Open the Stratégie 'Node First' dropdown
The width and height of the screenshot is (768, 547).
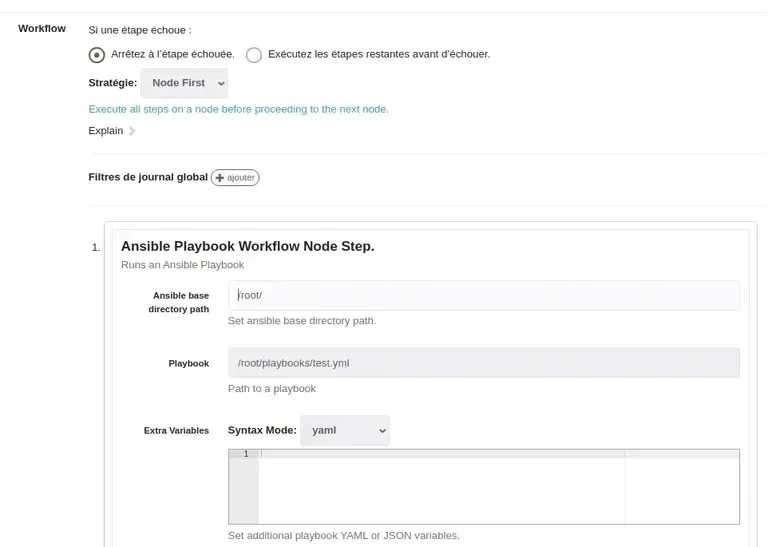[x=185, y=83]
